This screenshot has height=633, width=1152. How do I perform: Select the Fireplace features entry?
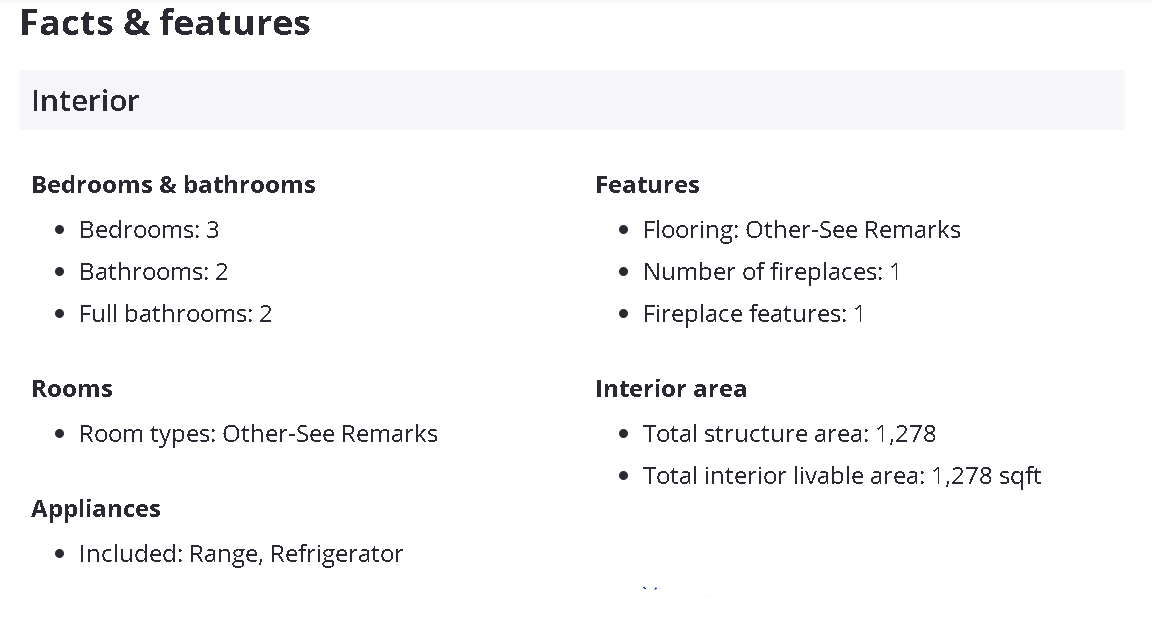pyautogui.click(x=753, y=314)
